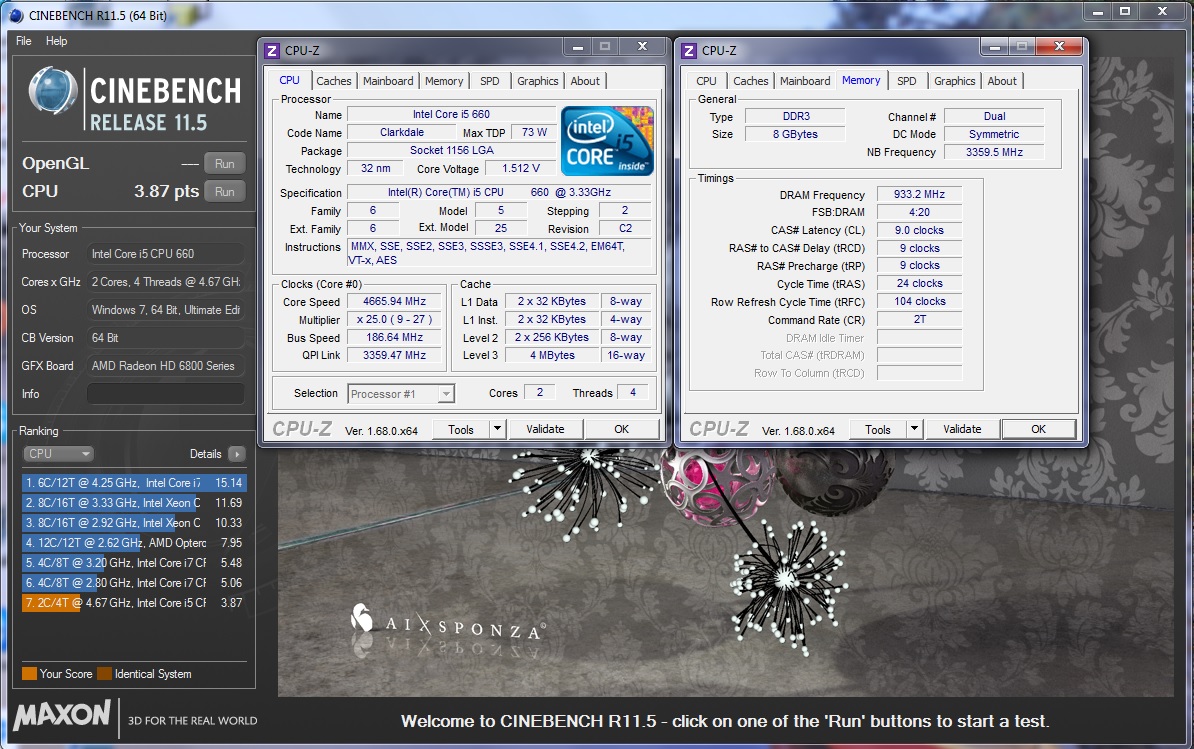Switch to SPD tab in CPU window
1194x749 pixels.
point(490,81)
